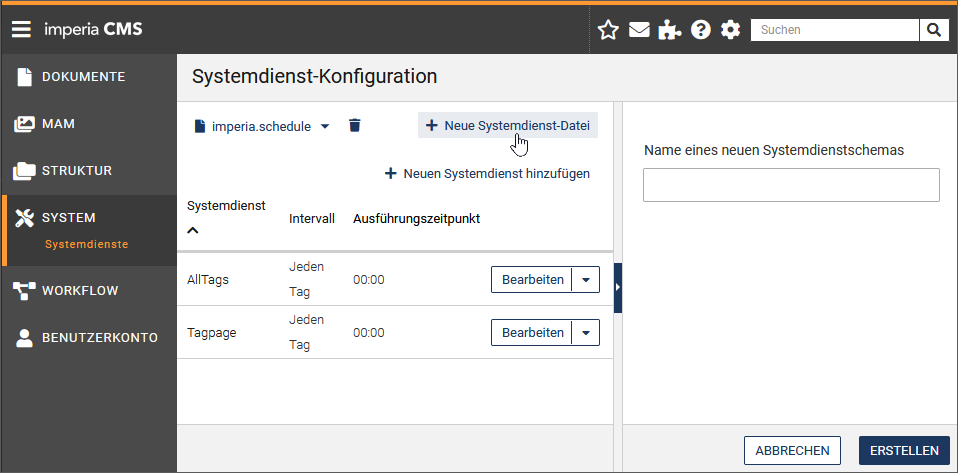
Task: Open the BENUTZERKONTO menu
Action: (100, 338)
